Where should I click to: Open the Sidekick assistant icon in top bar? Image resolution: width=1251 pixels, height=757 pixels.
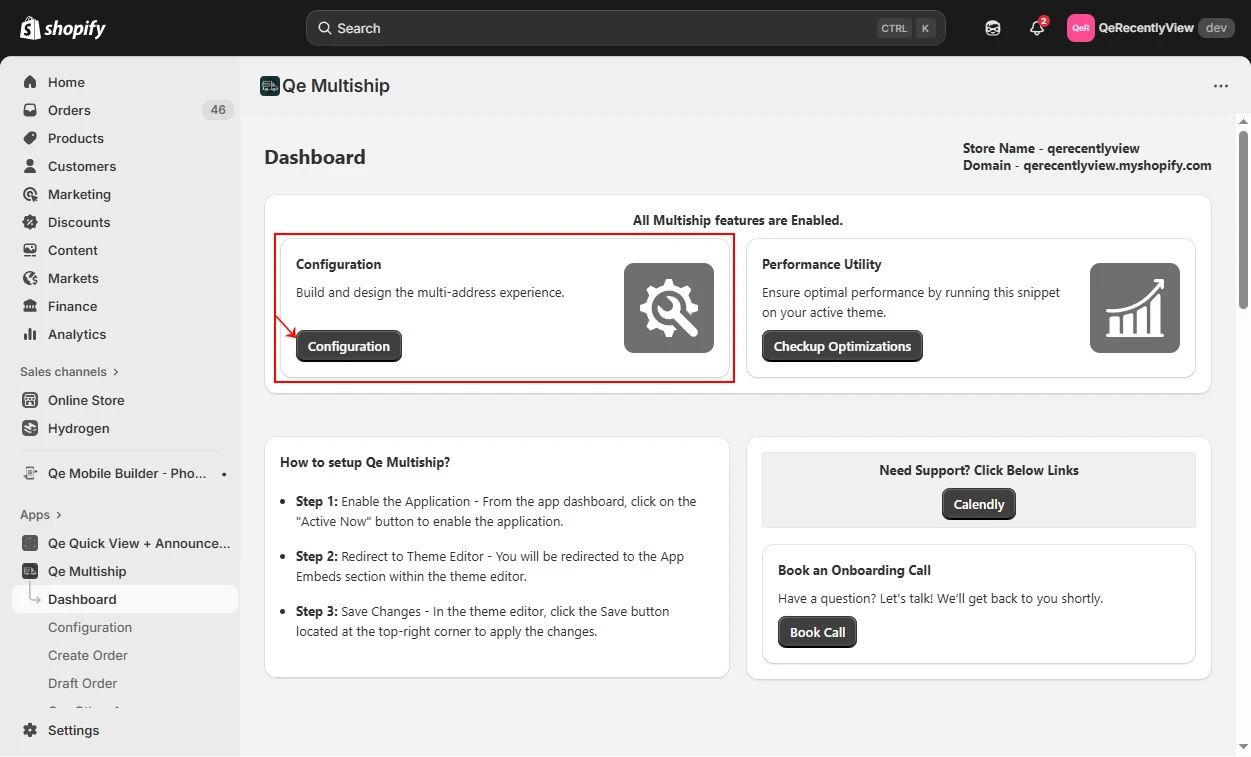pos(992,28)
